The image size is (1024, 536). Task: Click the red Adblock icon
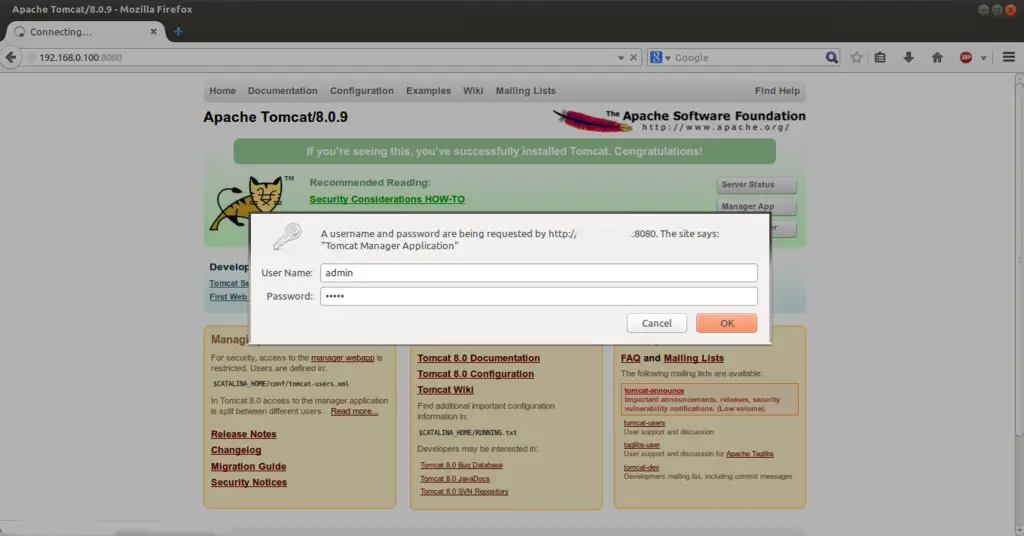coord(966,57)
